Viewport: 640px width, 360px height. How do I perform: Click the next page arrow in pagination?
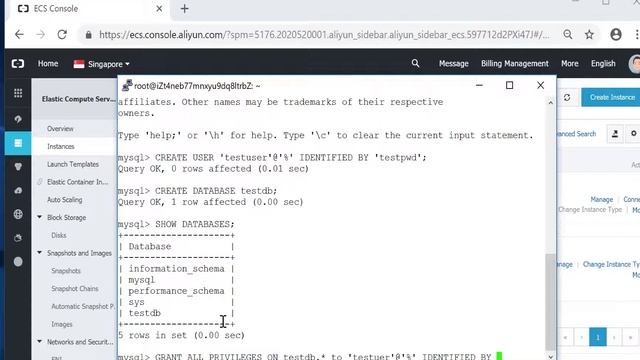coord(614,337)
